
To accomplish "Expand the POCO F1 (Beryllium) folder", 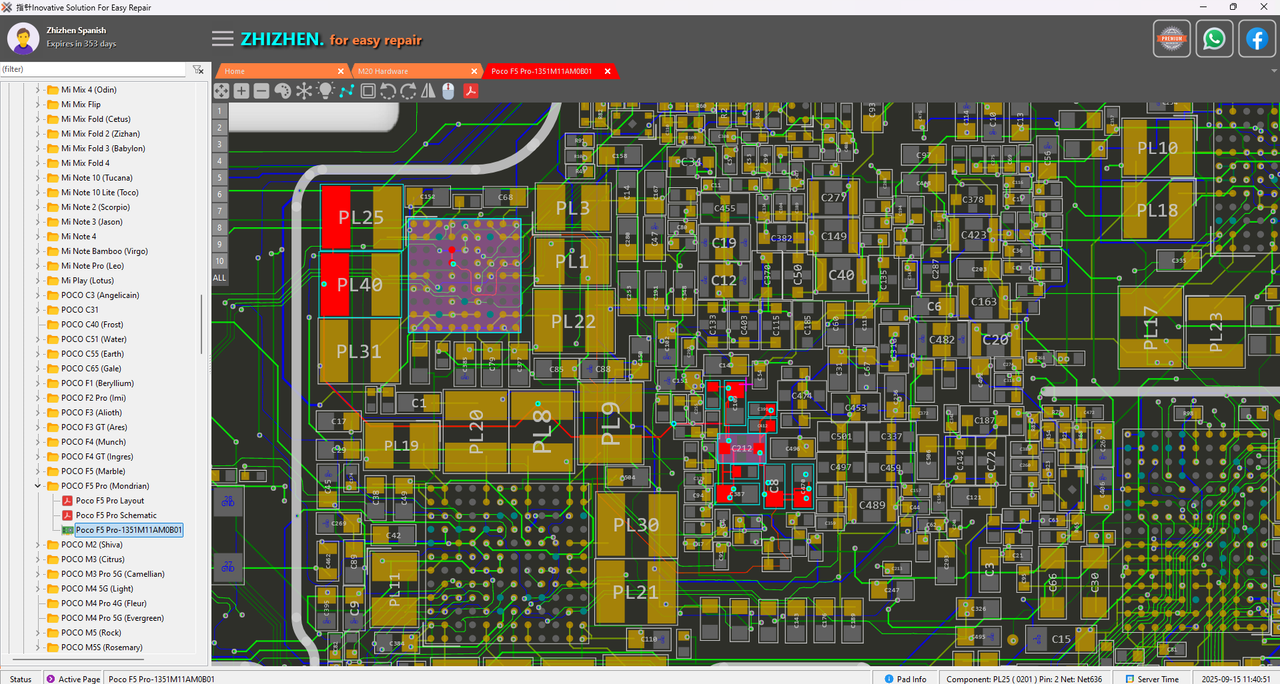I will pyautogui.click(x=38, y=383).
